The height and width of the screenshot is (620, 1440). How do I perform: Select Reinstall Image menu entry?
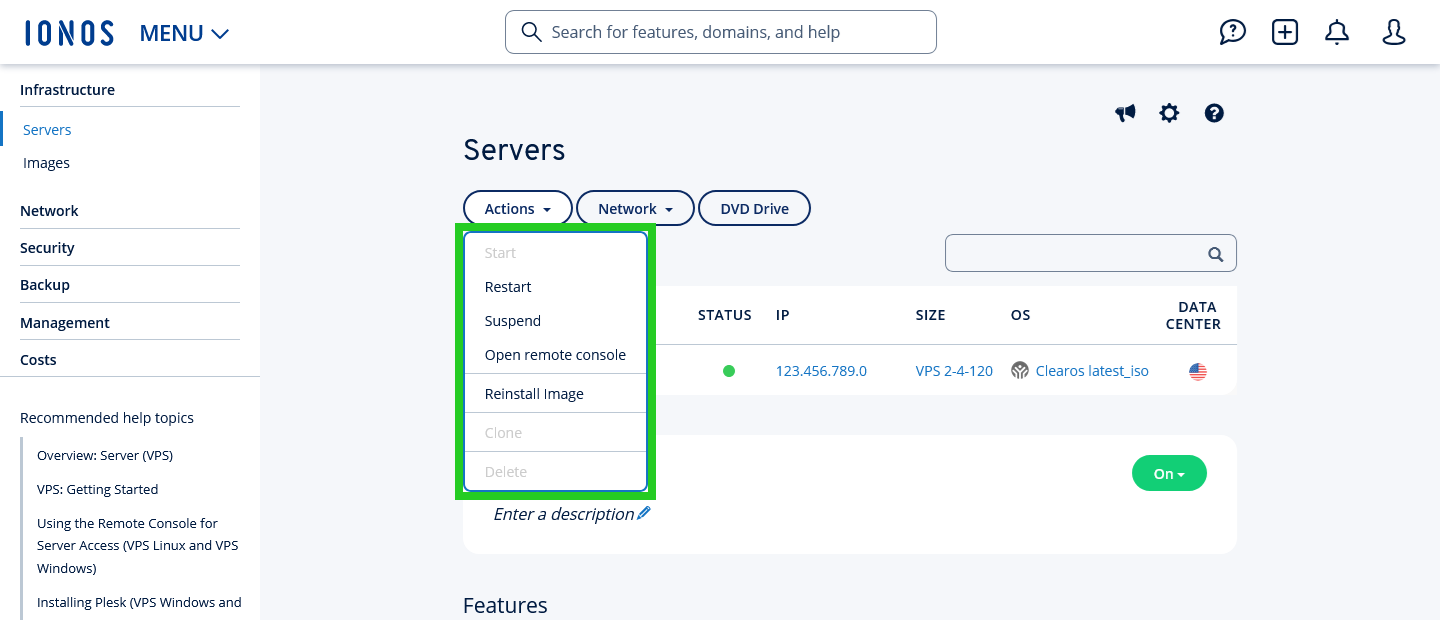[534, 394]
